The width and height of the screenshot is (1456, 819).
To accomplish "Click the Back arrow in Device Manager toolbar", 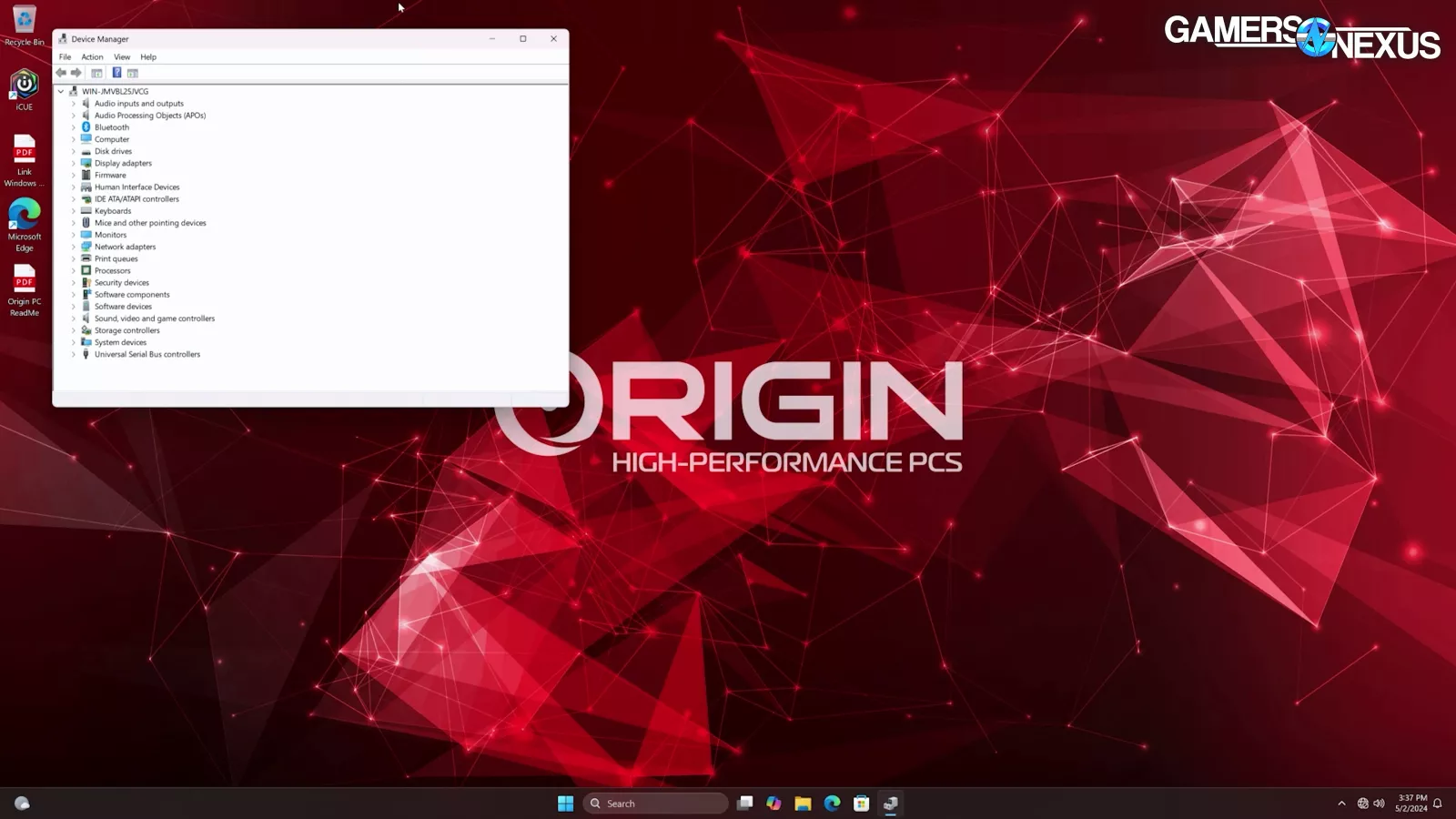I will point(61,73).
